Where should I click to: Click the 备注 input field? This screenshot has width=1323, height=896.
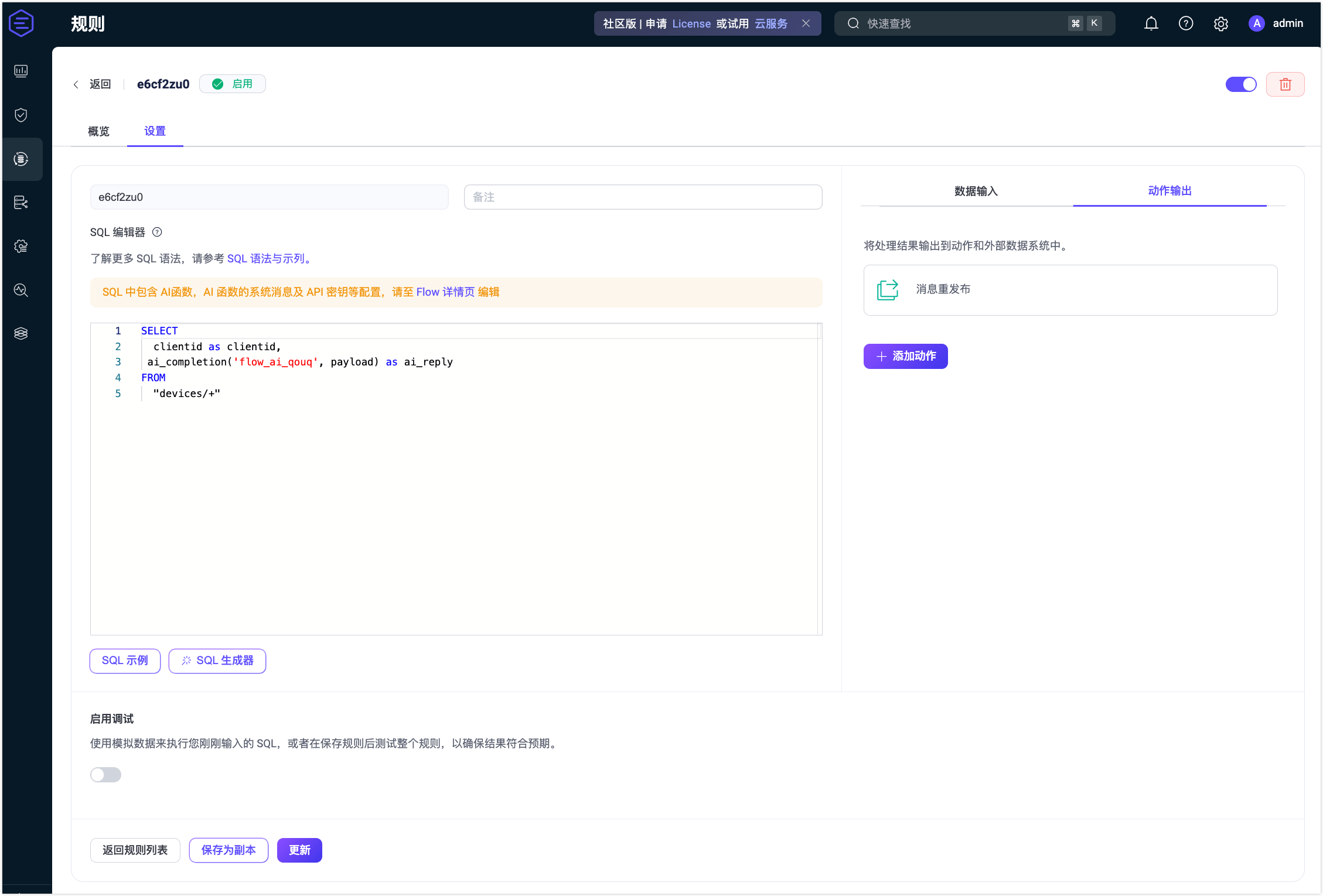click(x=643, y=197)
